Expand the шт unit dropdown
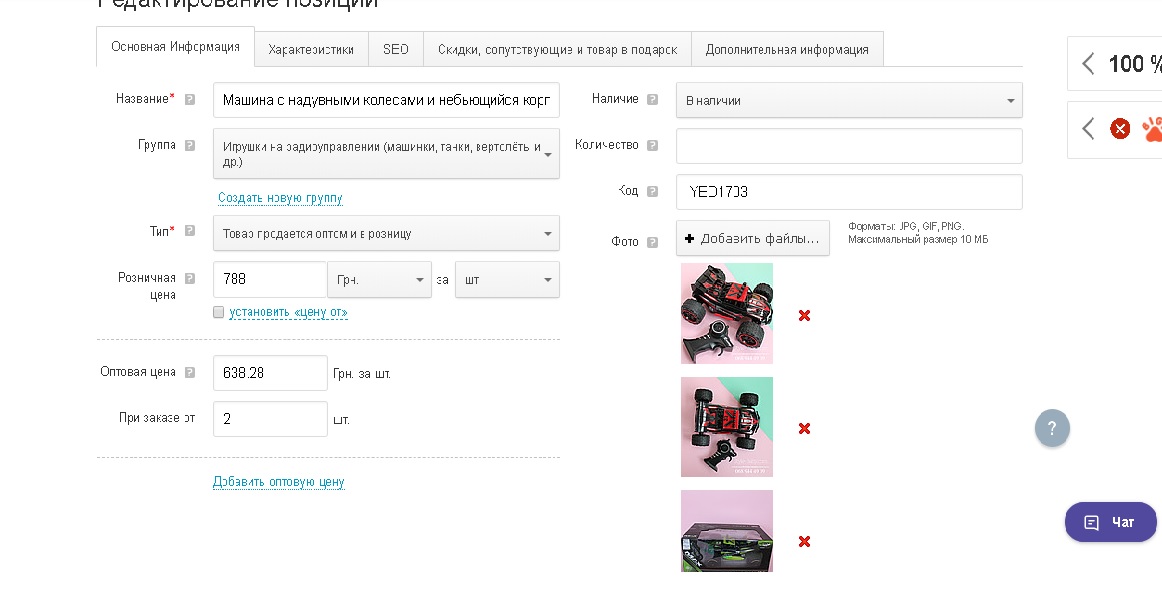 tap(507, 280)
